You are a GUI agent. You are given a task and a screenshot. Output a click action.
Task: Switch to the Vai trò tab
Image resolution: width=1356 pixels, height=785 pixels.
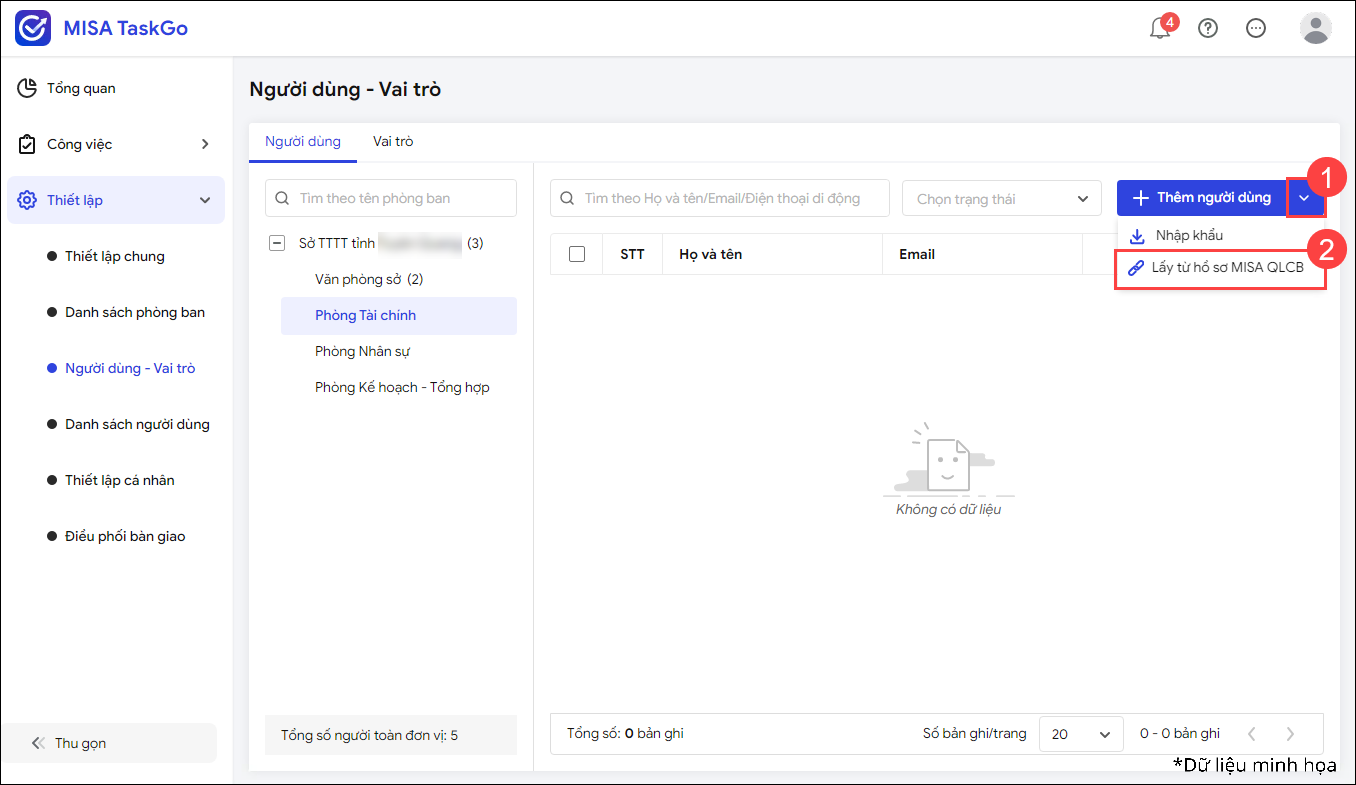point(393,142)
